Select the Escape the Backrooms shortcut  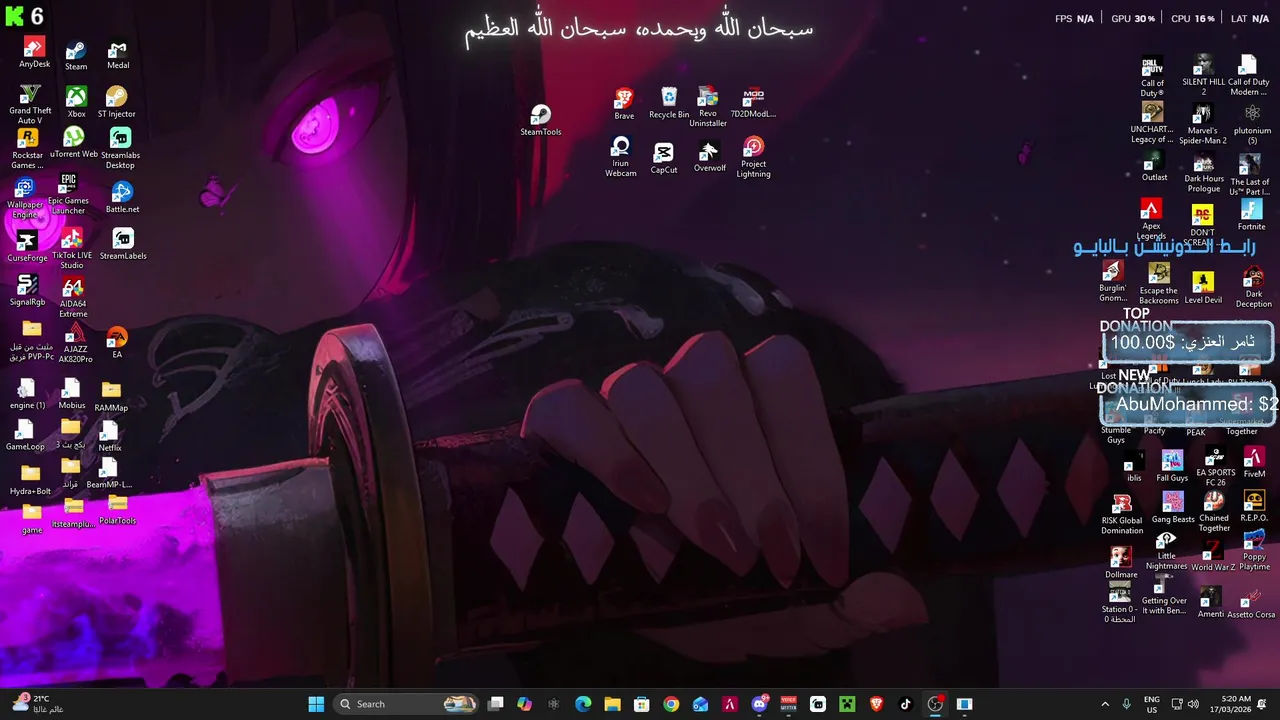[x=1159, y=284]
